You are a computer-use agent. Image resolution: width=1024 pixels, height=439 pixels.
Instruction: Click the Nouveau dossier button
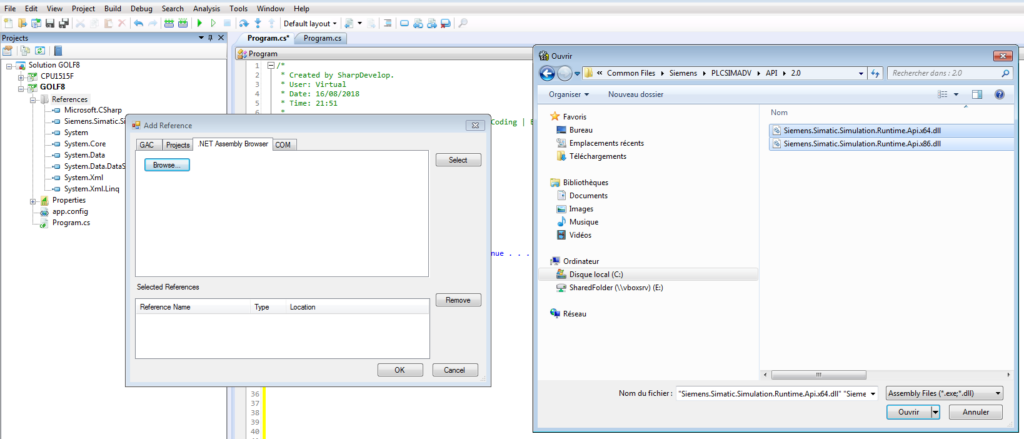click(636, 95)
